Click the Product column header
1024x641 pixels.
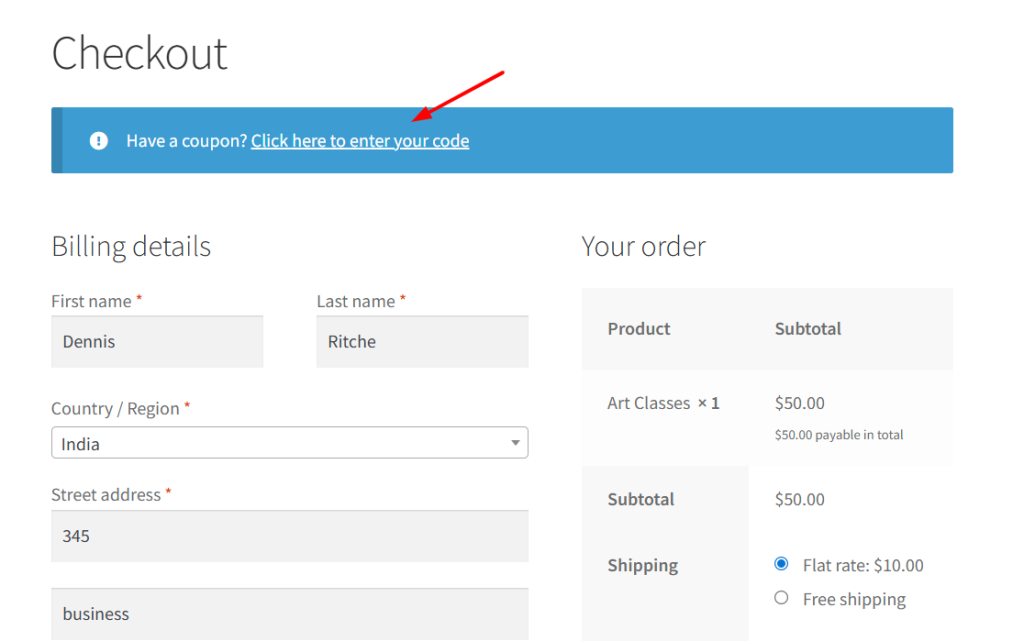[638, 328]
